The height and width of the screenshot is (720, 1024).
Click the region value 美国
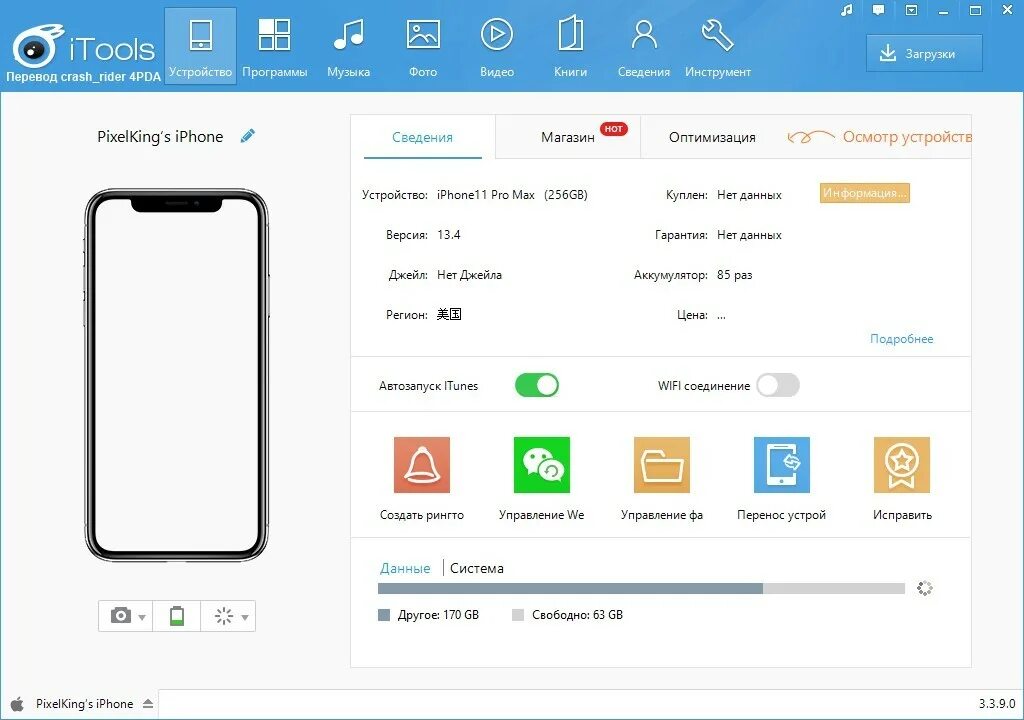coord(449,314)
